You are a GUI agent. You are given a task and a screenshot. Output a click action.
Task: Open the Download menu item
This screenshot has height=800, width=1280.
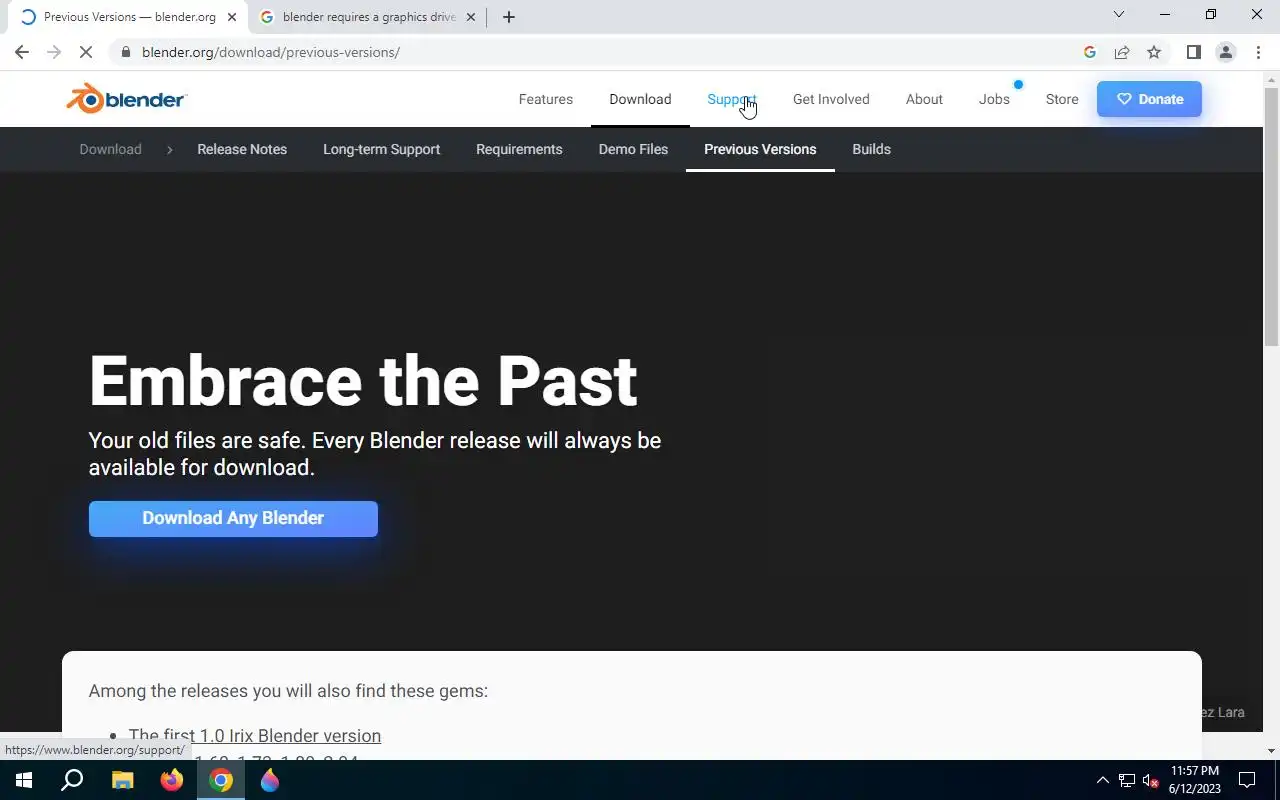tap(640, 99)
